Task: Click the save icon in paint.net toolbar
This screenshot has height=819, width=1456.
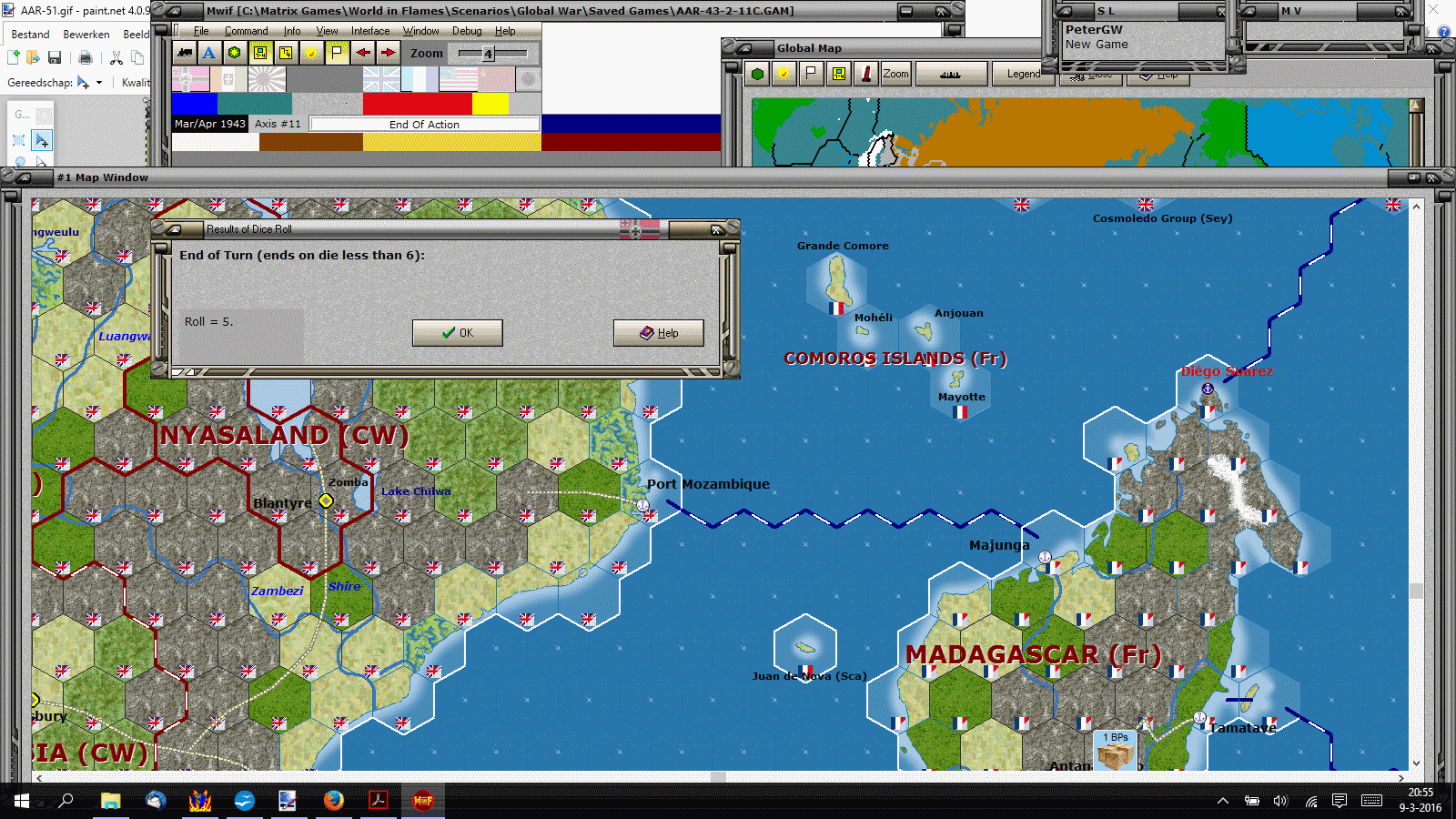Action: pyautogui.click(x=55, y=57)
